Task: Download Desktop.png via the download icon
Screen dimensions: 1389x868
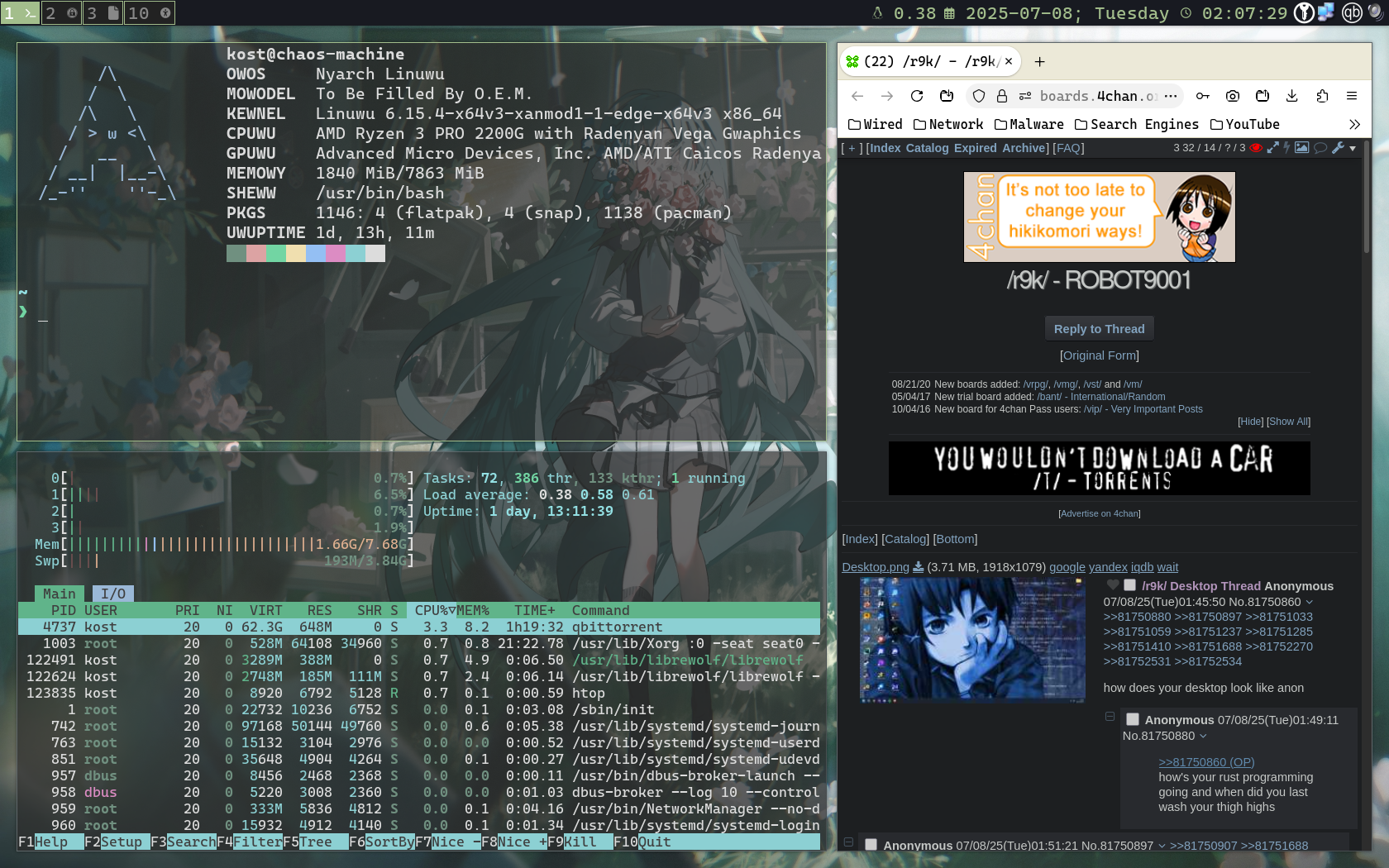Action: [x=918, y=567]
